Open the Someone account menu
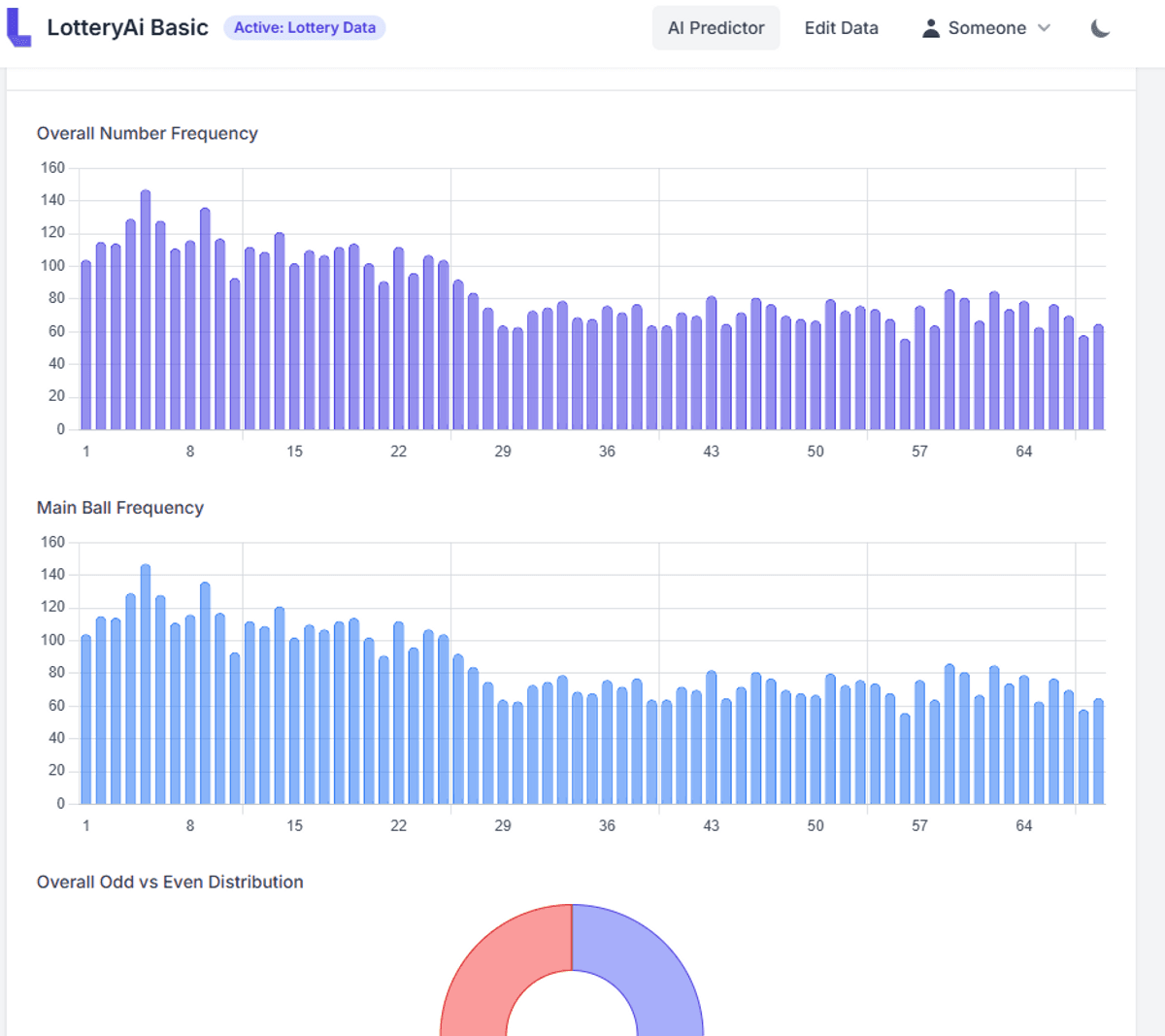Screen dimensions: 1165x1036 click(986, 28)
